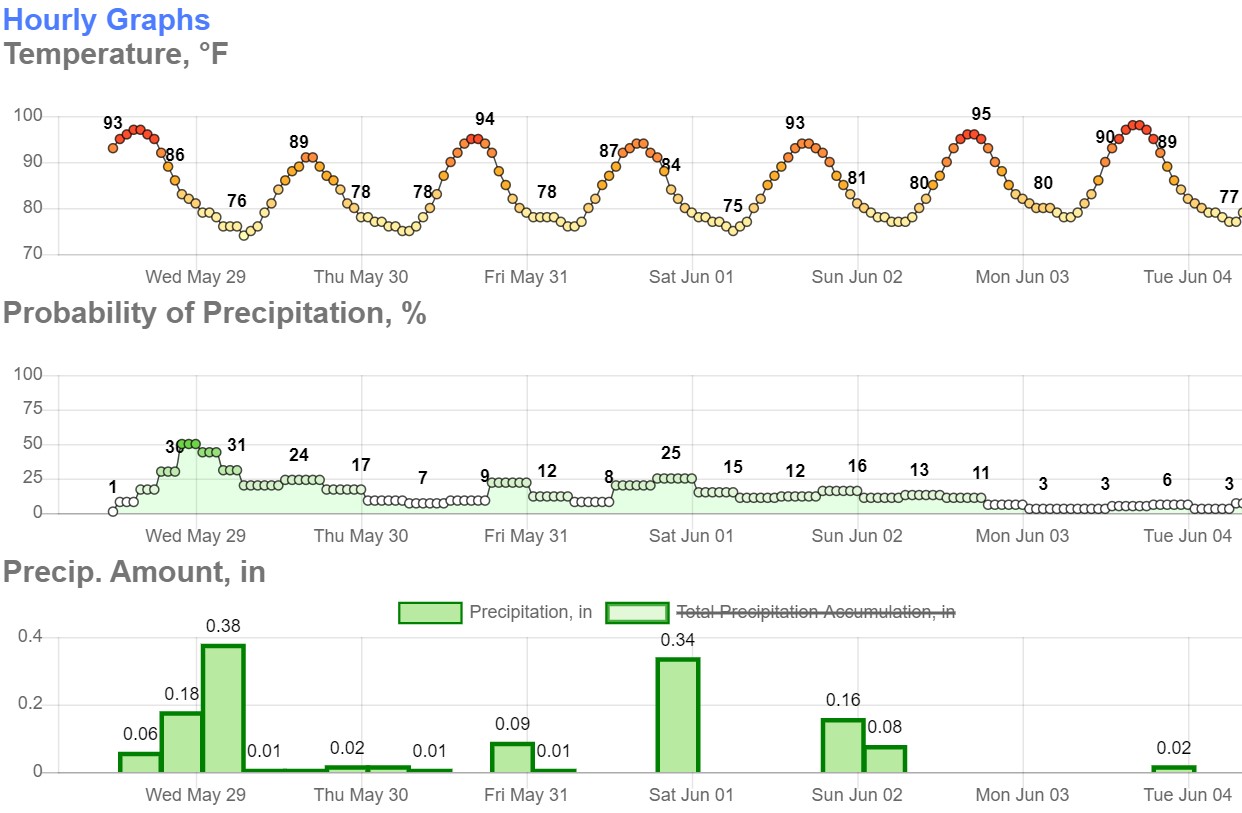1242x813 pixels.
Task: Toggle the Precipitation, in legend entry
Action: (496, 612)
